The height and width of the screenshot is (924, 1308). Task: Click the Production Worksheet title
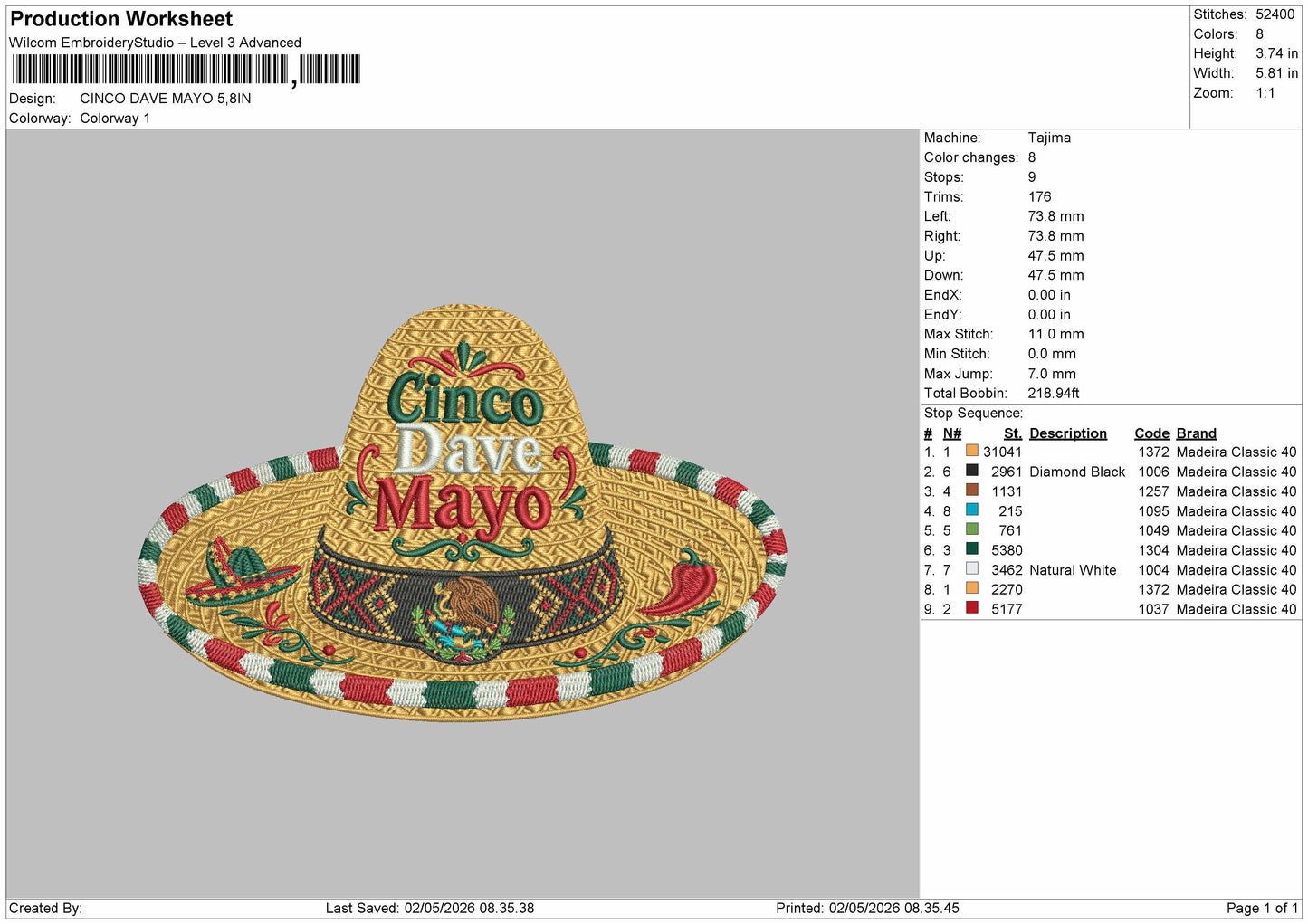point(121,19)
